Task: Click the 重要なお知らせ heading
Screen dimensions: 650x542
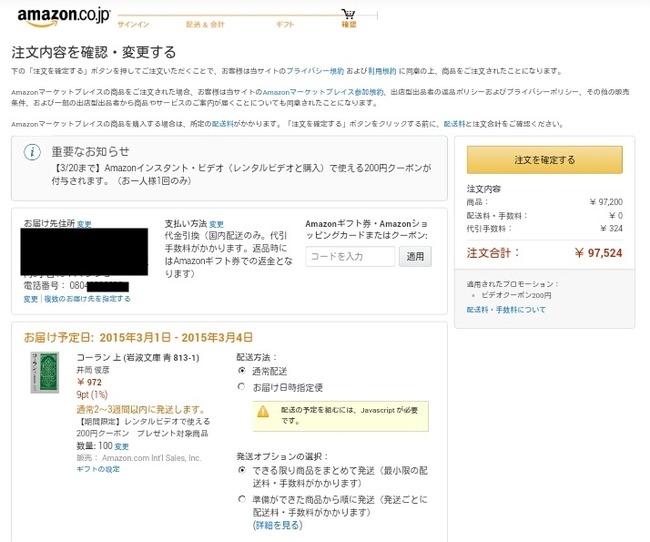Action: coord(90,152)
